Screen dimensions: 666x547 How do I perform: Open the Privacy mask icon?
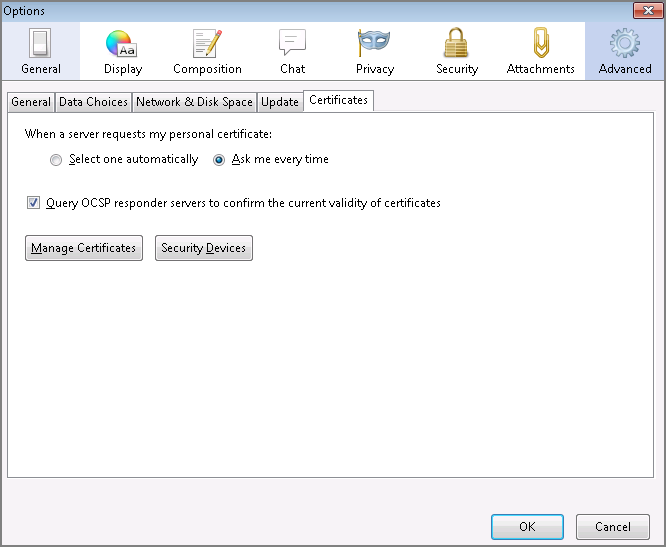pos(374,42)
